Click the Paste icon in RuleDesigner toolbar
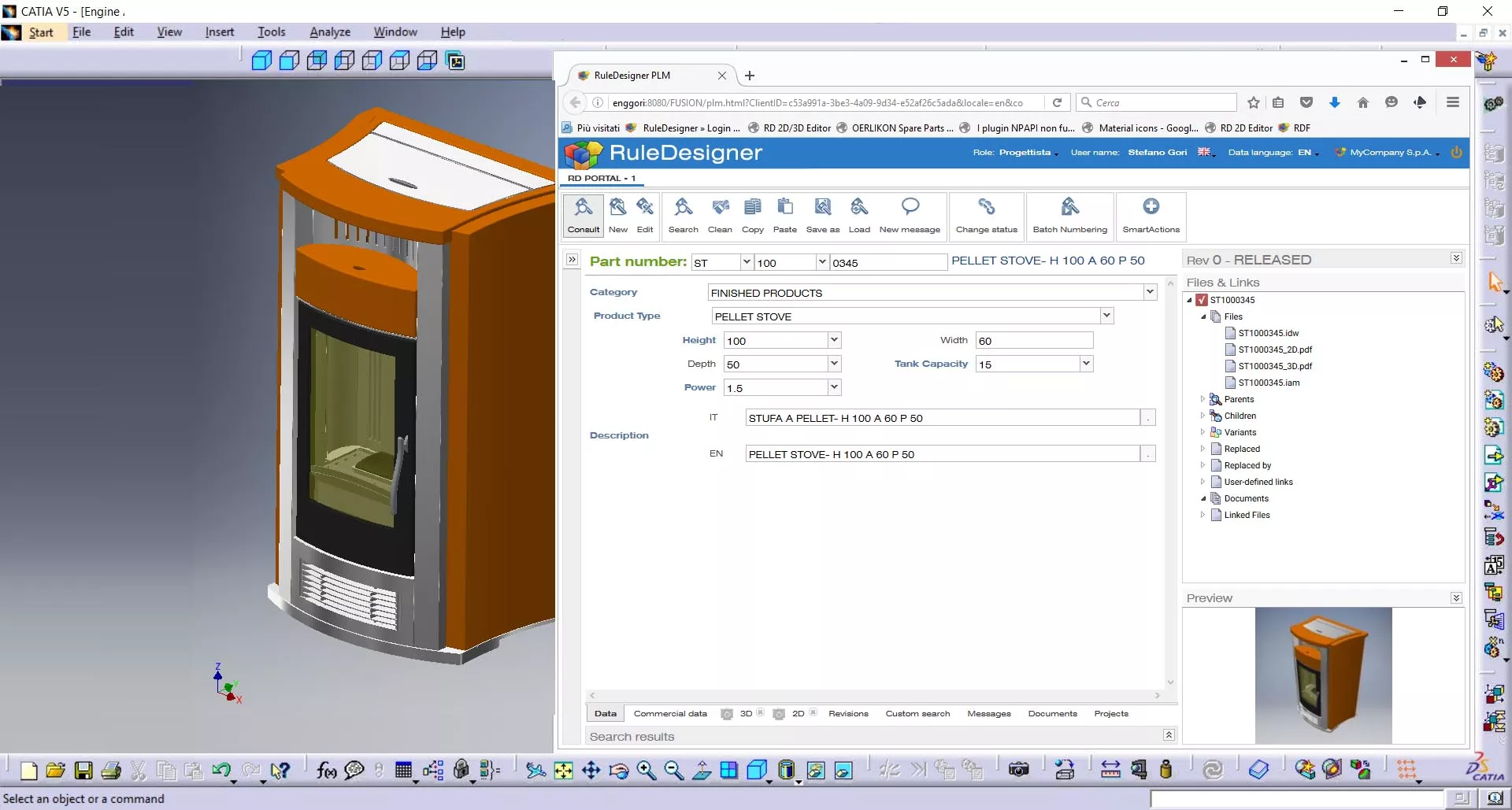 [785, 215]
